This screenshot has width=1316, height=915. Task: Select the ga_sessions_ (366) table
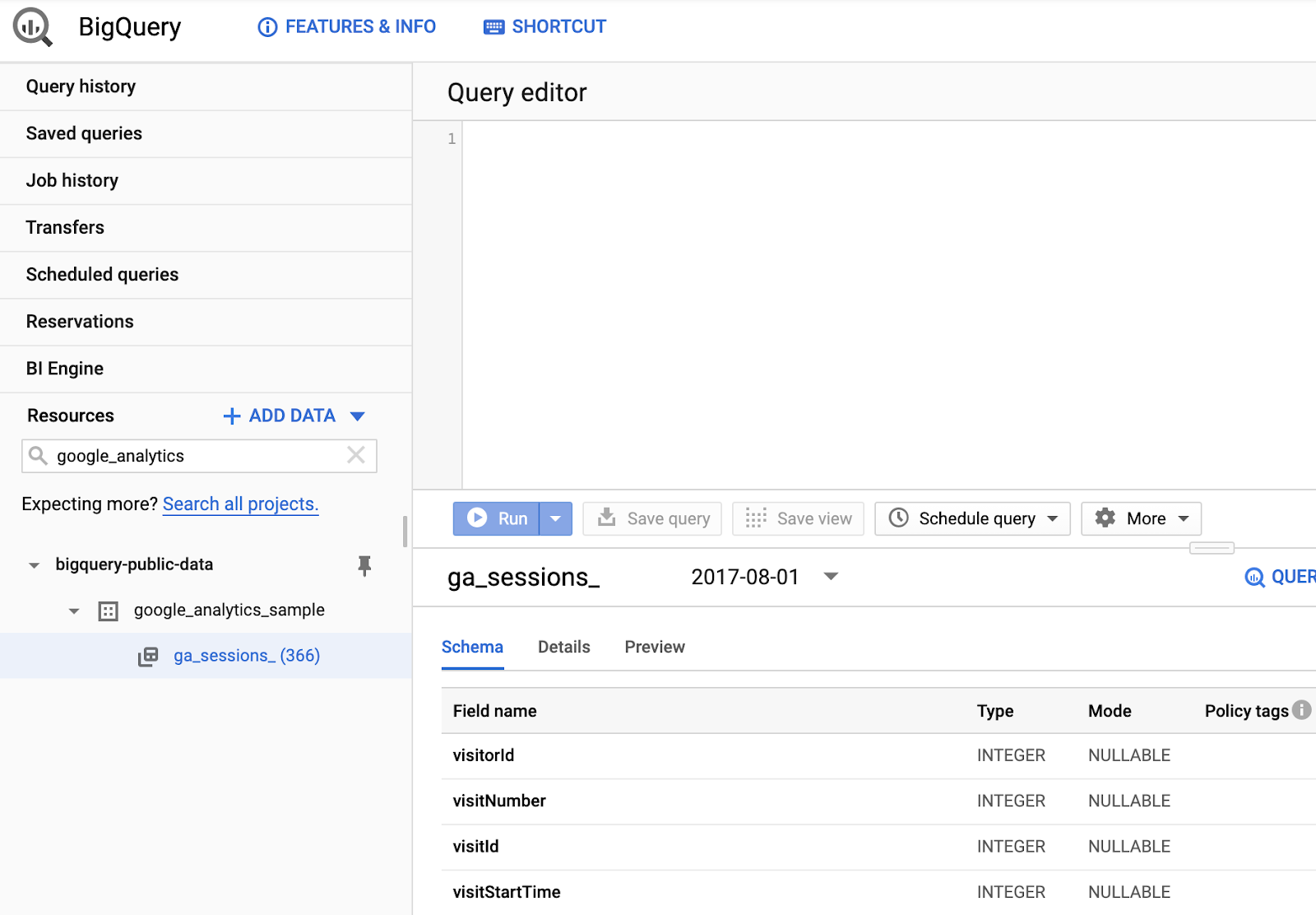(206, 656)
